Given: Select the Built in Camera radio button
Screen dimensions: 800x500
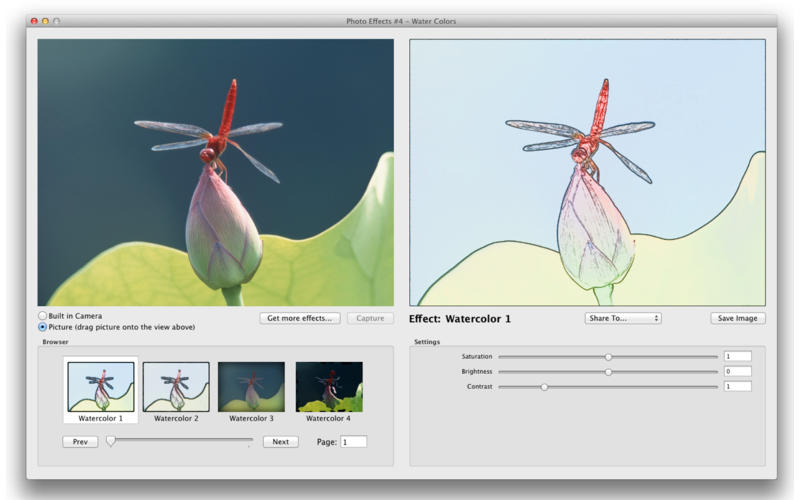Looking at the screenshot, I should pos(42,316).
